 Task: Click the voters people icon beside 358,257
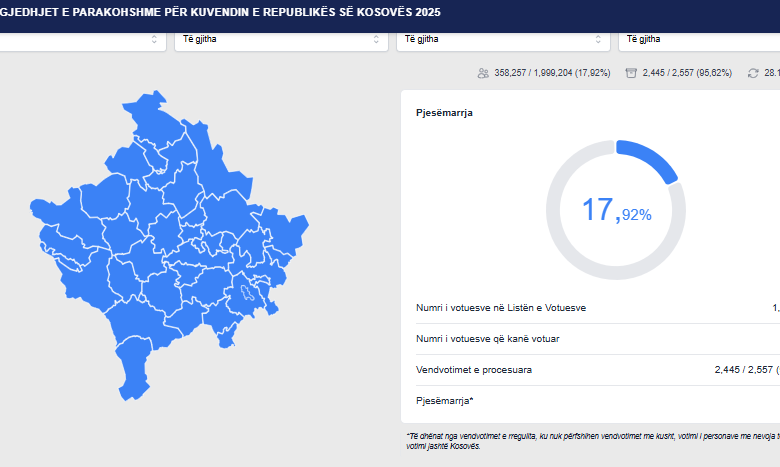(484, 73)
